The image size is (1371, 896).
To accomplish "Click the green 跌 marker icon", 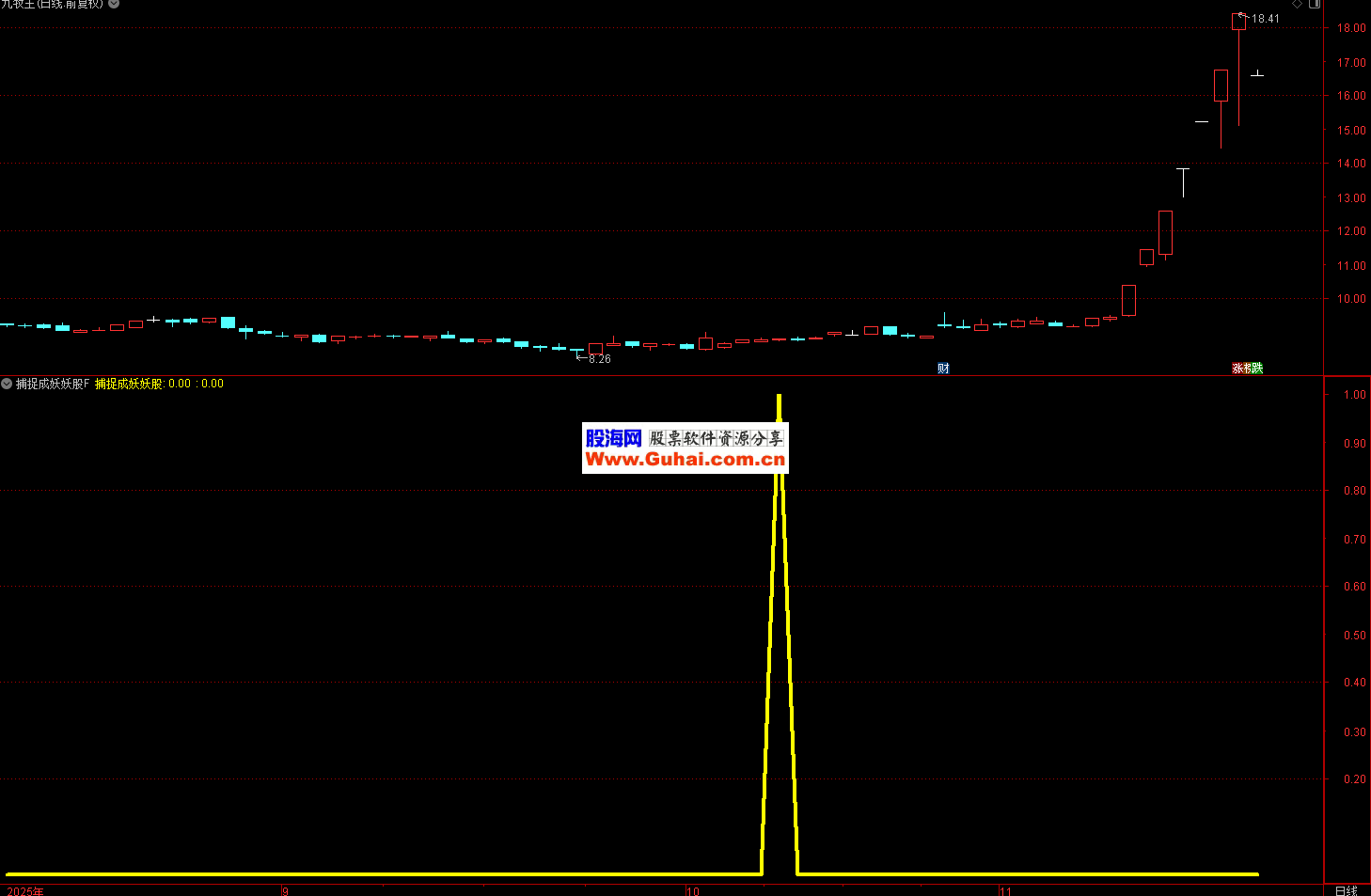I will pos(1257,369).
